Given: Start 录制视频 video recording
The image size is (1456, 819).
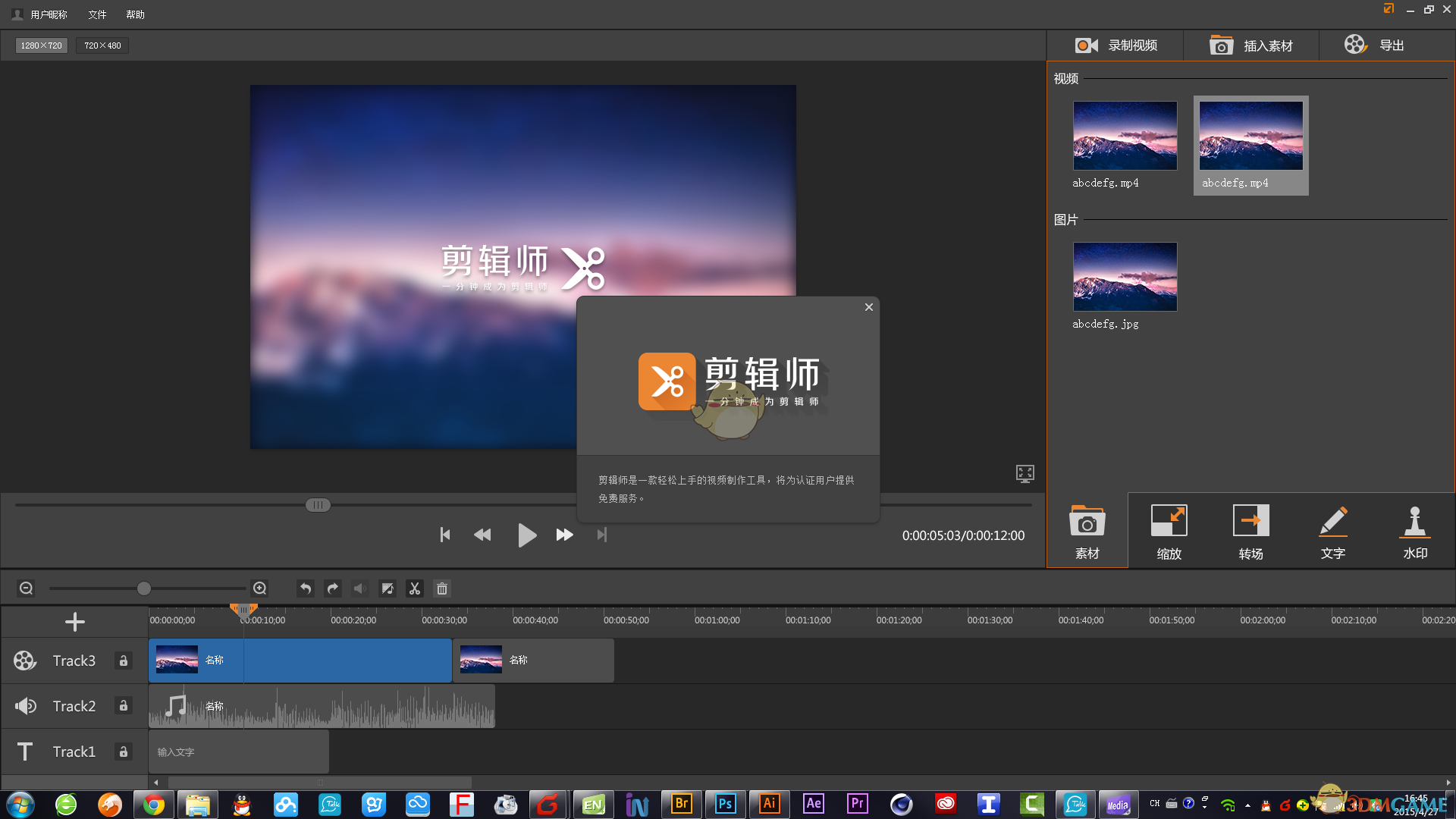Looking at the screenshot, I should 1116,45.
